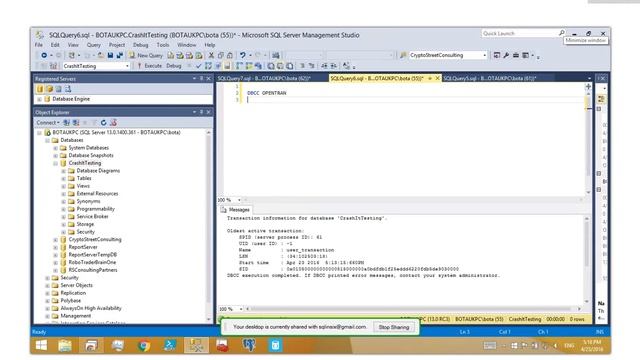Switch to the SQLQuery5.sql tab
Screen dimensions: 640x360
tap(490, 78)
